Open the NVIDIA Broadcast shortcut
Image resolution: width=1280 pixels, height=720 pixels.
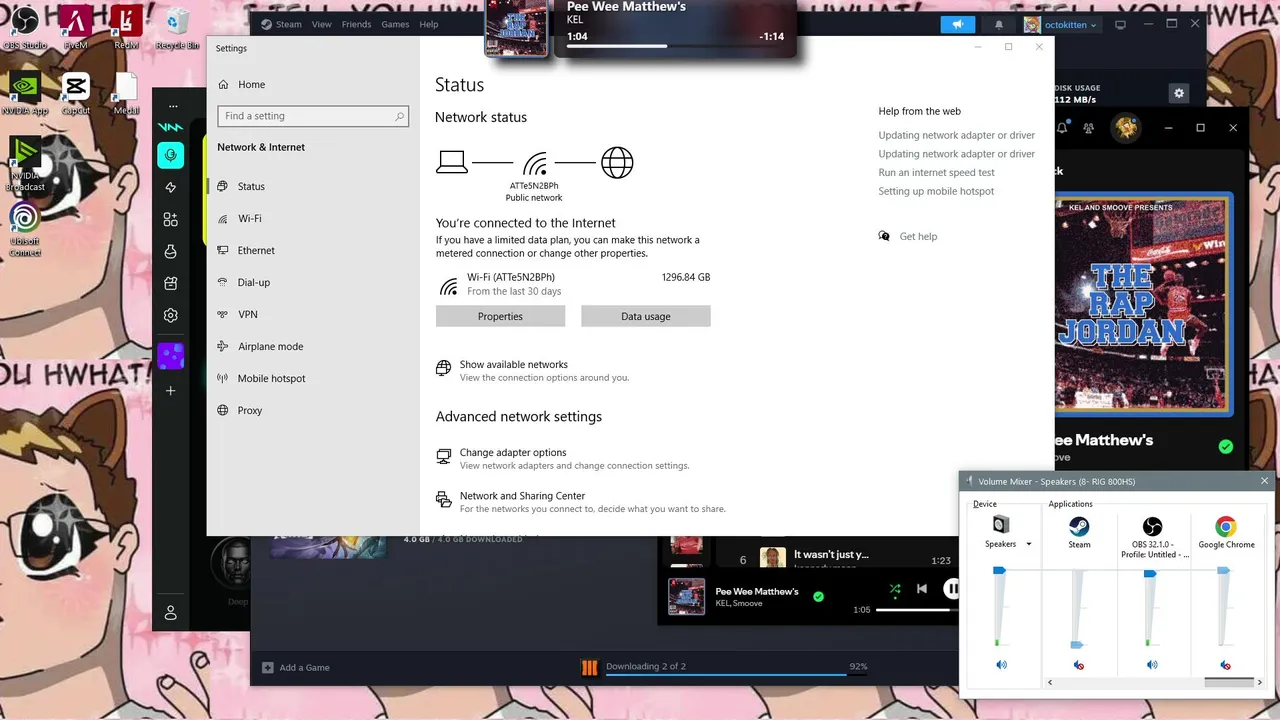[x=25, y=165]
